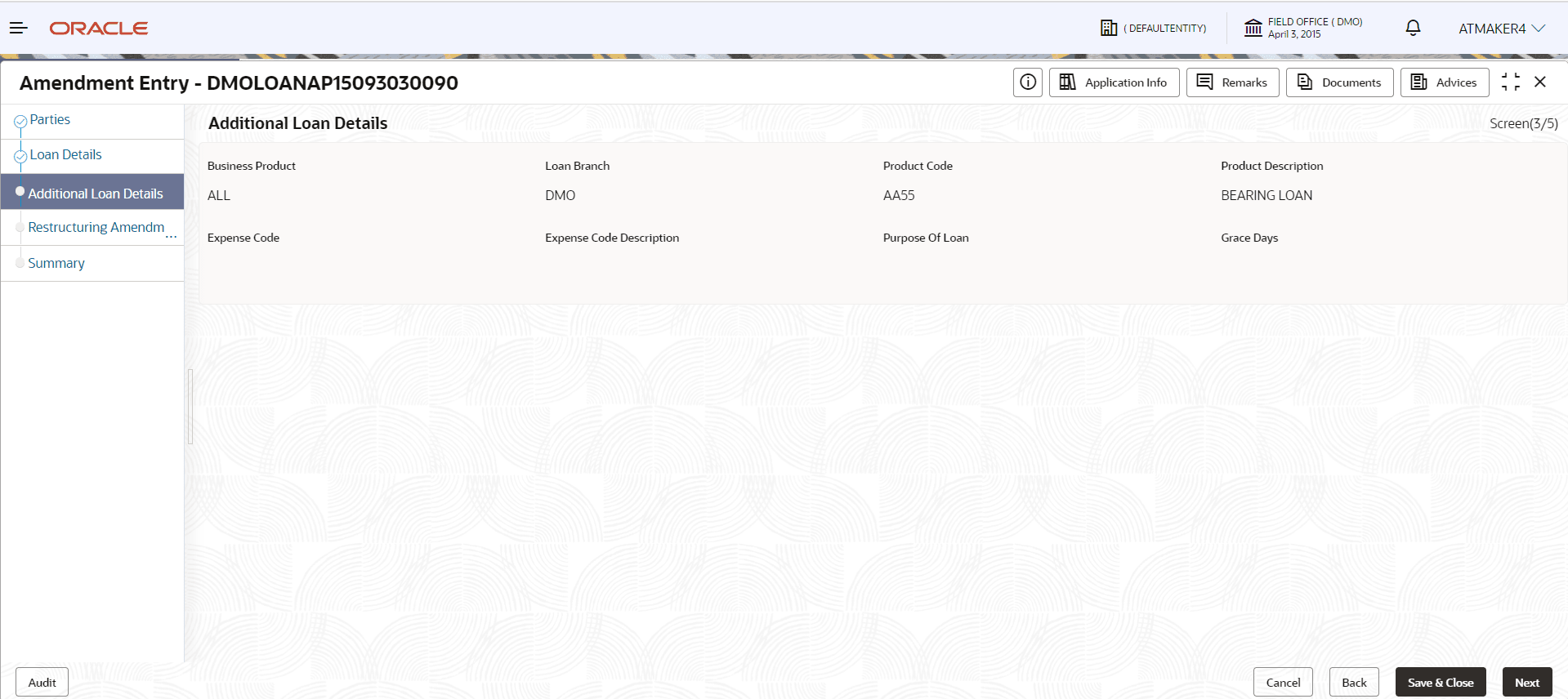Viewport: 1568px width, 699px height.
Task: Go to the Parties step
Action: click(x=50, y=119)
